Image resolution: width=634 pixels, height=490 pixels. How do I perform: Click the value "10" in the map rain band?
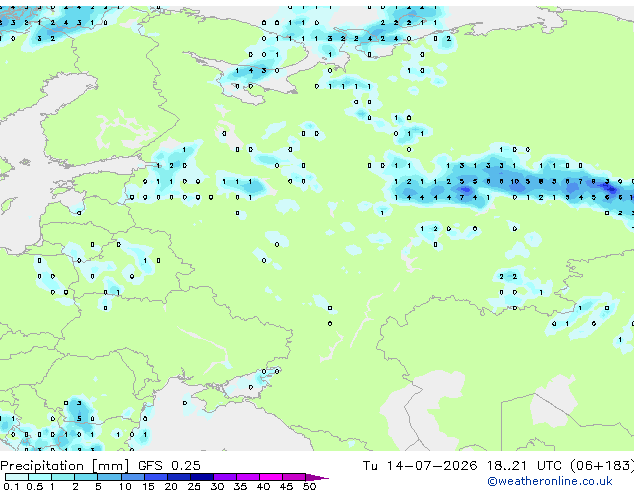(514, 182)
